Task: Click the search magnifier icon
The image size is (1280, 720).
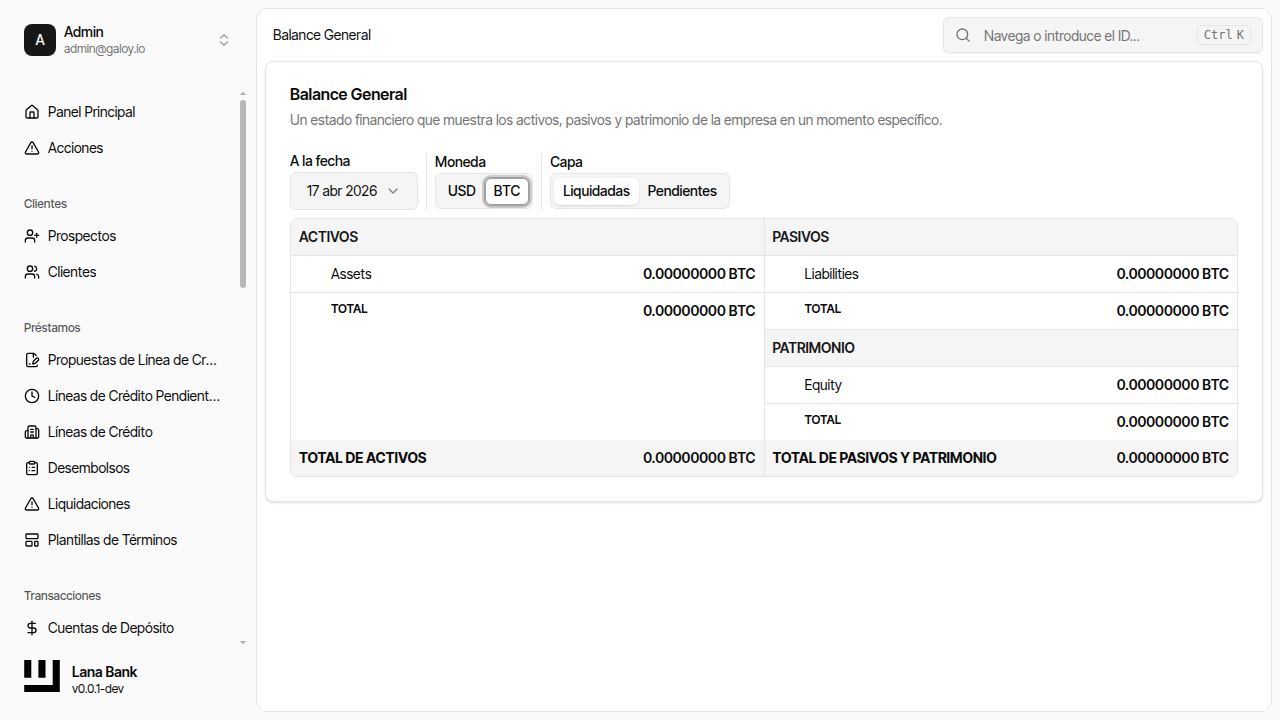Action: (x=963, y=35)
